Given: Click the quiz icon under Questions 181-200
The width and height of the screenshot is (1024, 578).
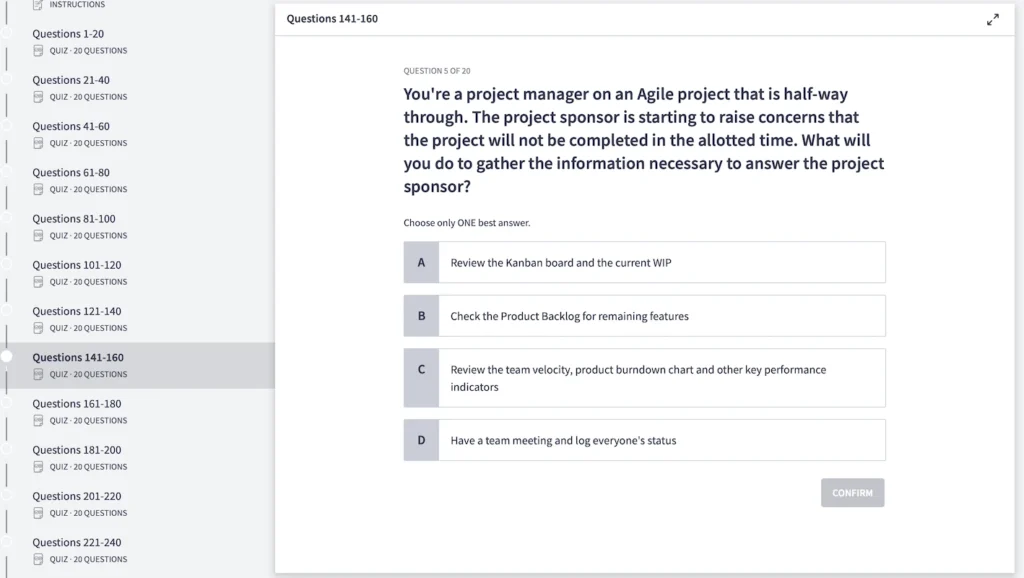Looking at the screenshot, I should (x=36, y=466).
